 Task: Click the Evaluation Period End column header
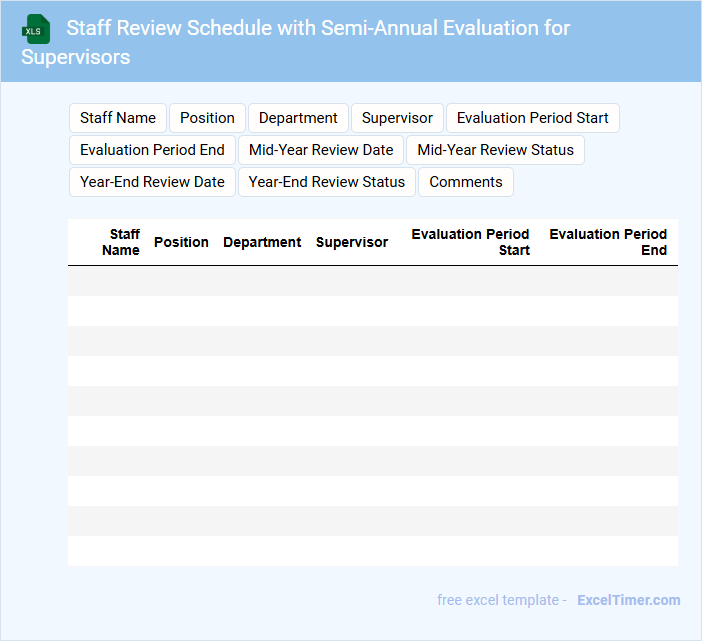pyautogui.click(x=608, y=242)
